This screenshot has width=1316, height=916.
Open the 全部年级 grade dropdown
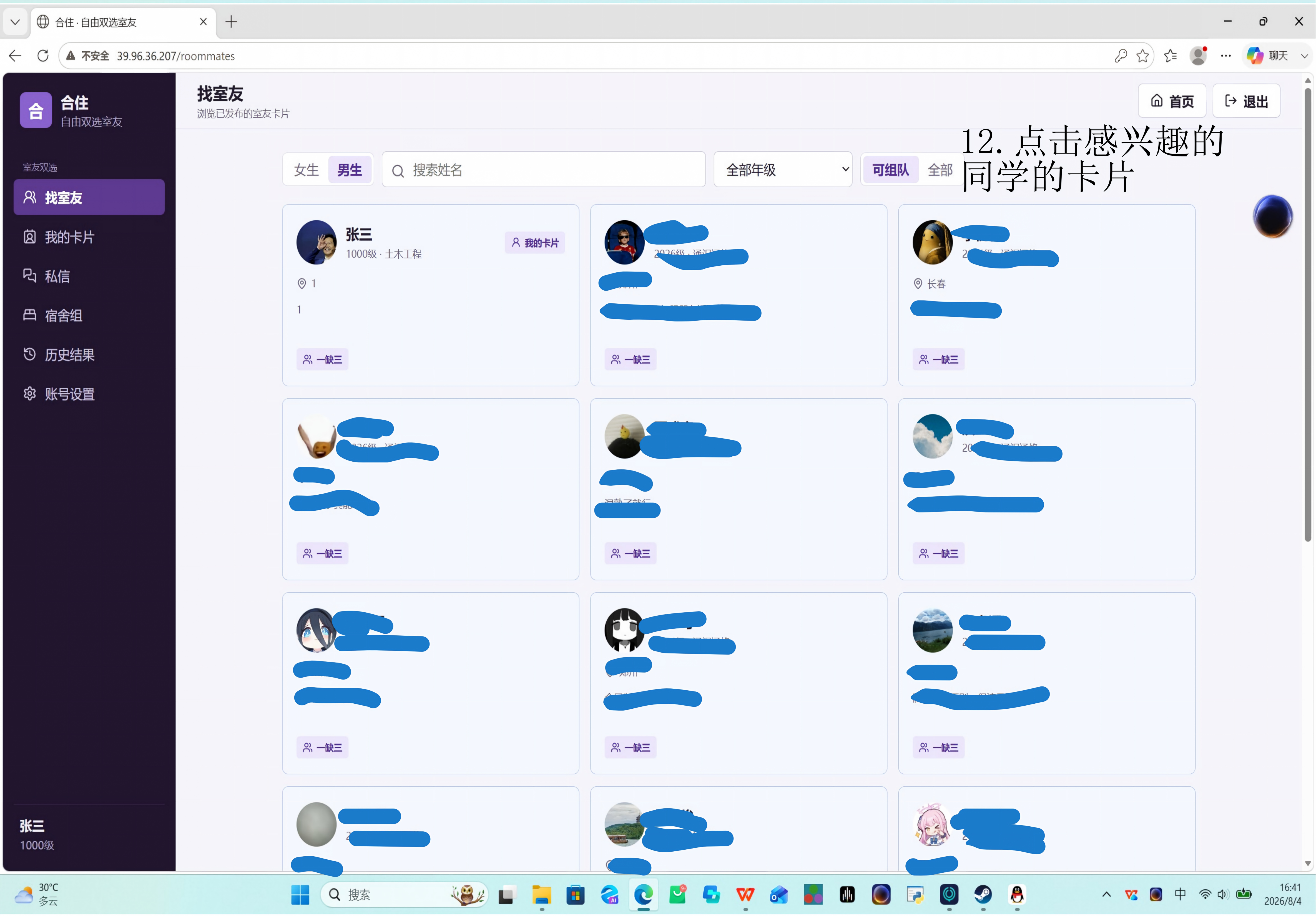(x=782, y=170)
